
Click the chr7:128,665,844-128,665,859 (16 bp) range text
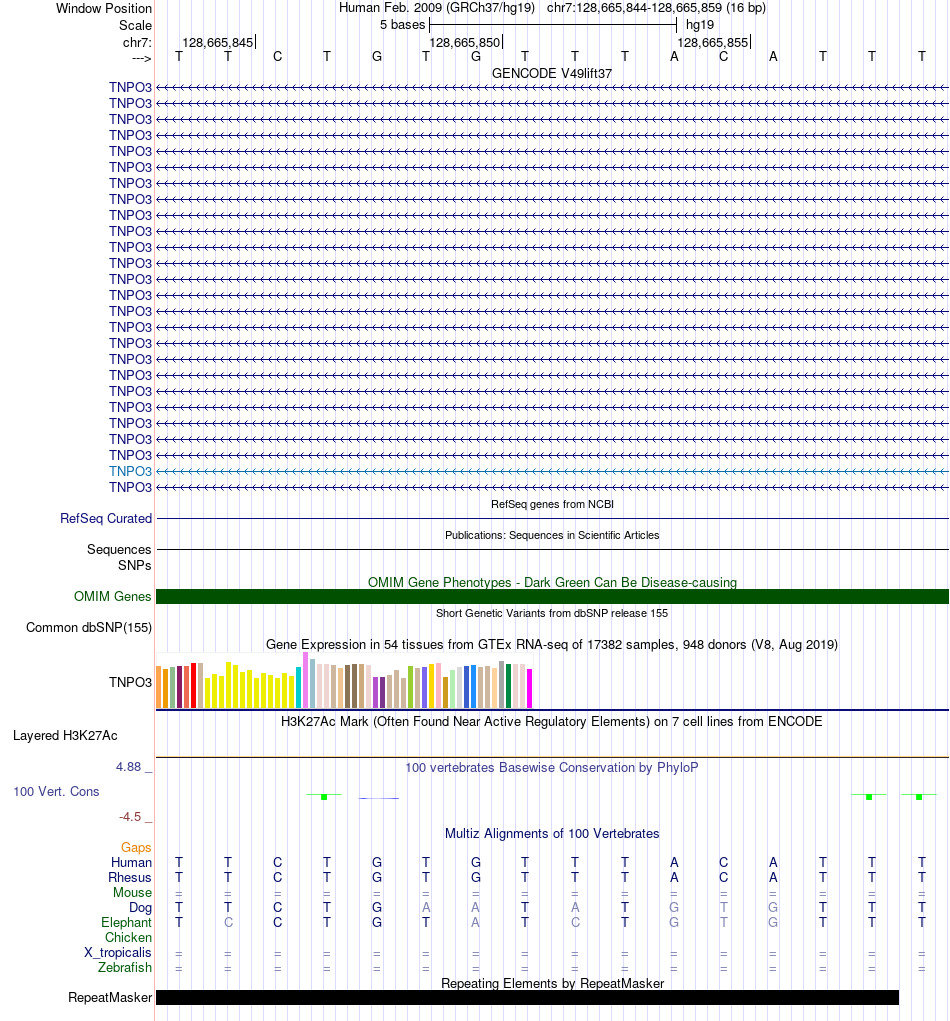click(x=656, y=8)
